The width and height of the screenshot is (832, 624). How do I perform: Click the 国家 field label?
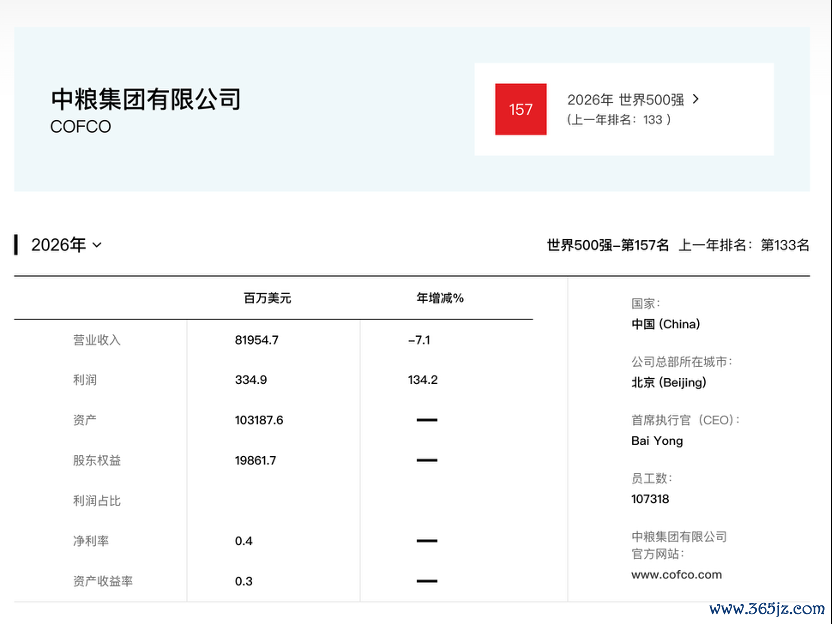tap(645, 304)
